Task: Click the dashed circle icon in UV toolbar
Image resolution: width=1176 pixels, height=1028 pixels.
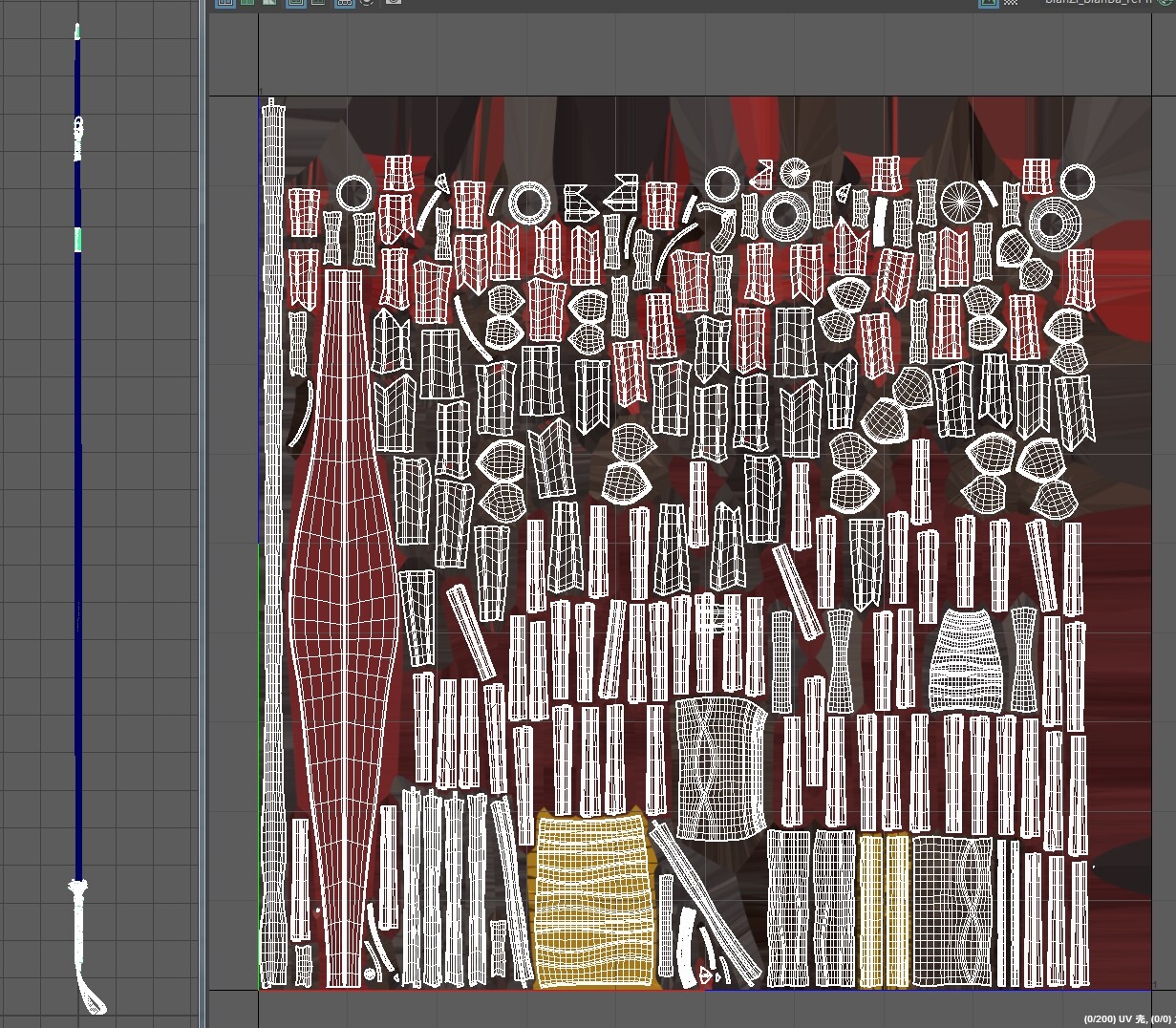Action: coord(368,2)
